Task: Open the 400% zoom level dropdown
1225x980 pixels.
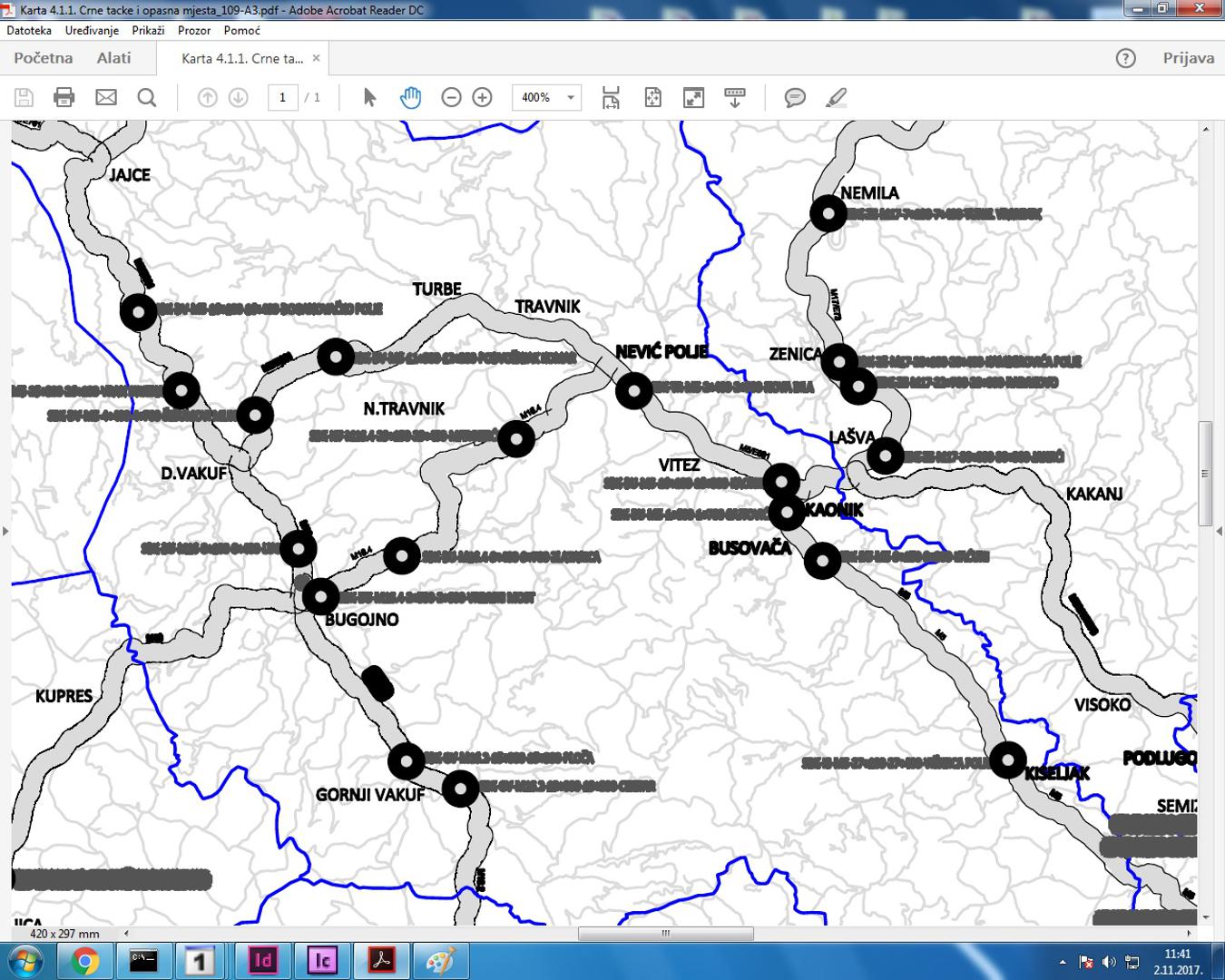Action: click(570, 97)
